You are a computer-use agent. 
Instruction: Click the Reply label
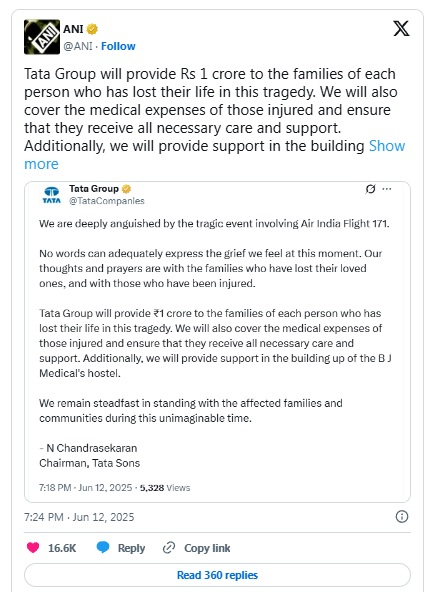point(131,548)
